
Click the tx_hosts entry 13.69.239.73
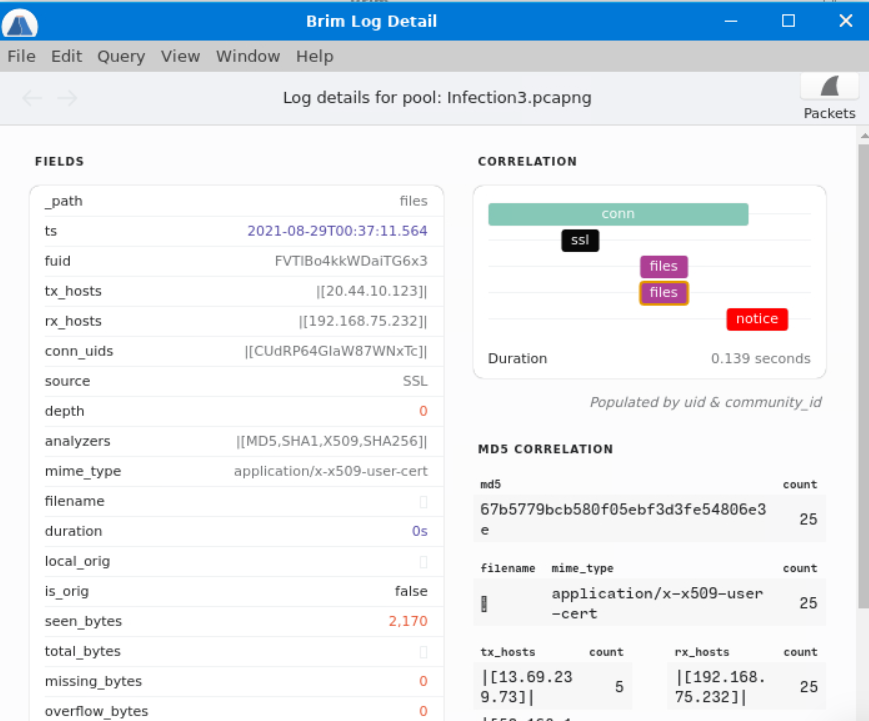[x=526, y=687]
